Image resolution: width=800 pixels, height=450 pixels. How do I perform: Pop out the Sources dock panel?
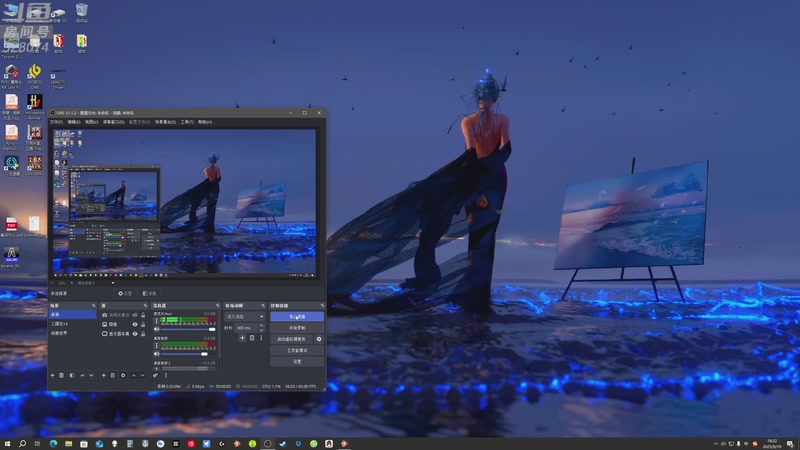[x=145, y=306]
